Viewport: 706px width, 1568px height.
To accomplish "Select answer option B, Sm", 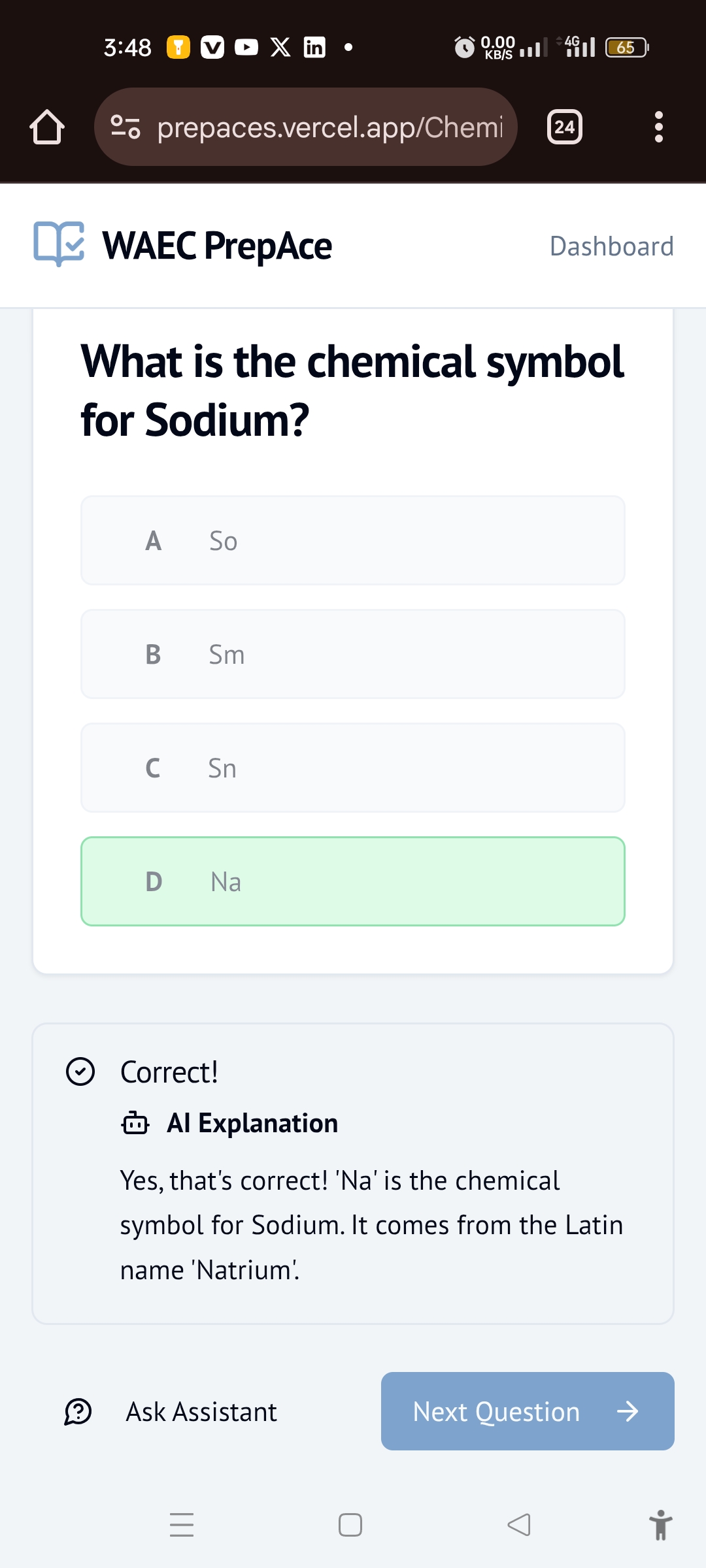I will 353,654.
